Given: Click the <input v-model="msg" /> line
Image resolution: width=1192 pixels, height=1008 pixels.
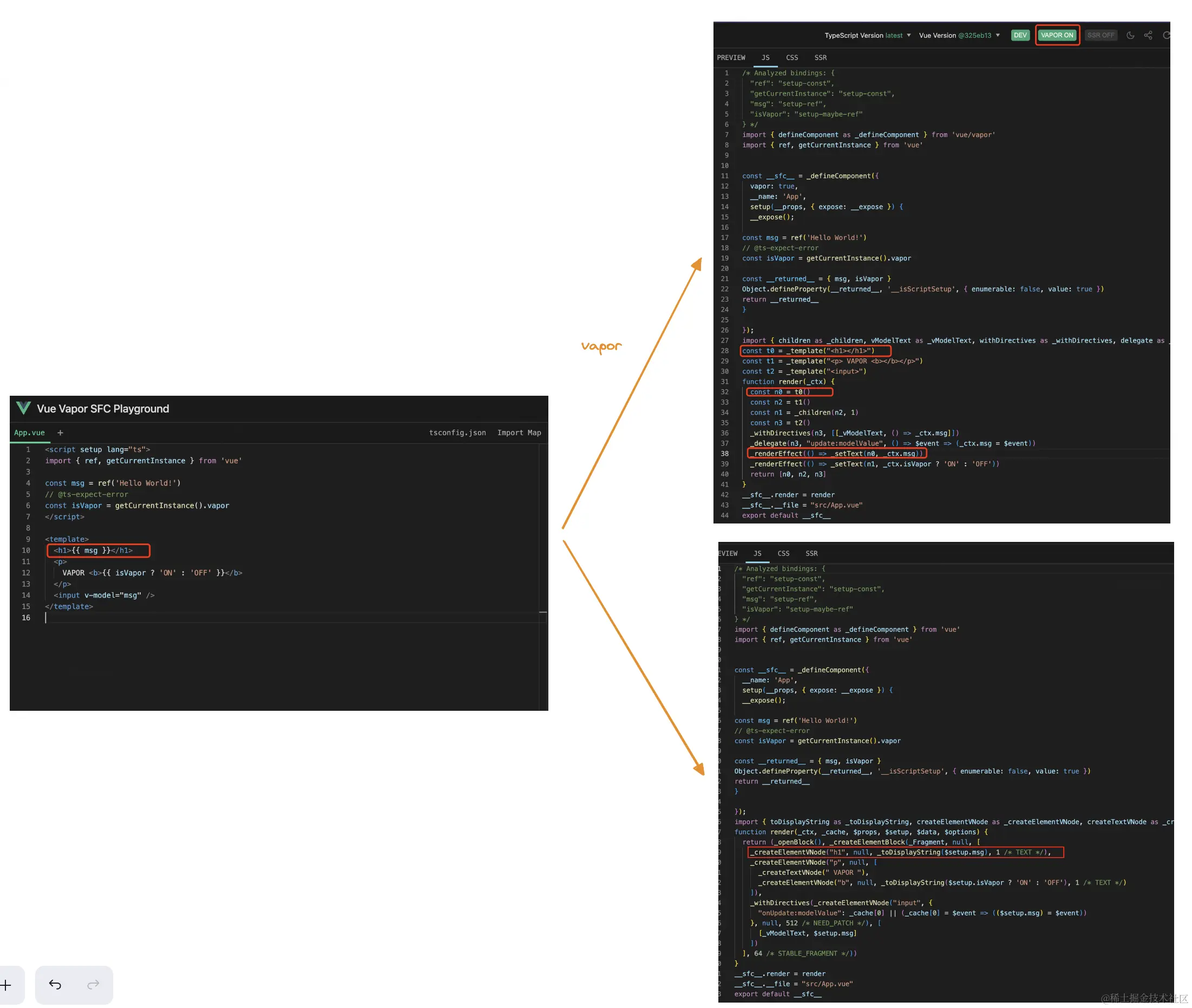Looking at the screenshot, I should click(x=104, y=595).
